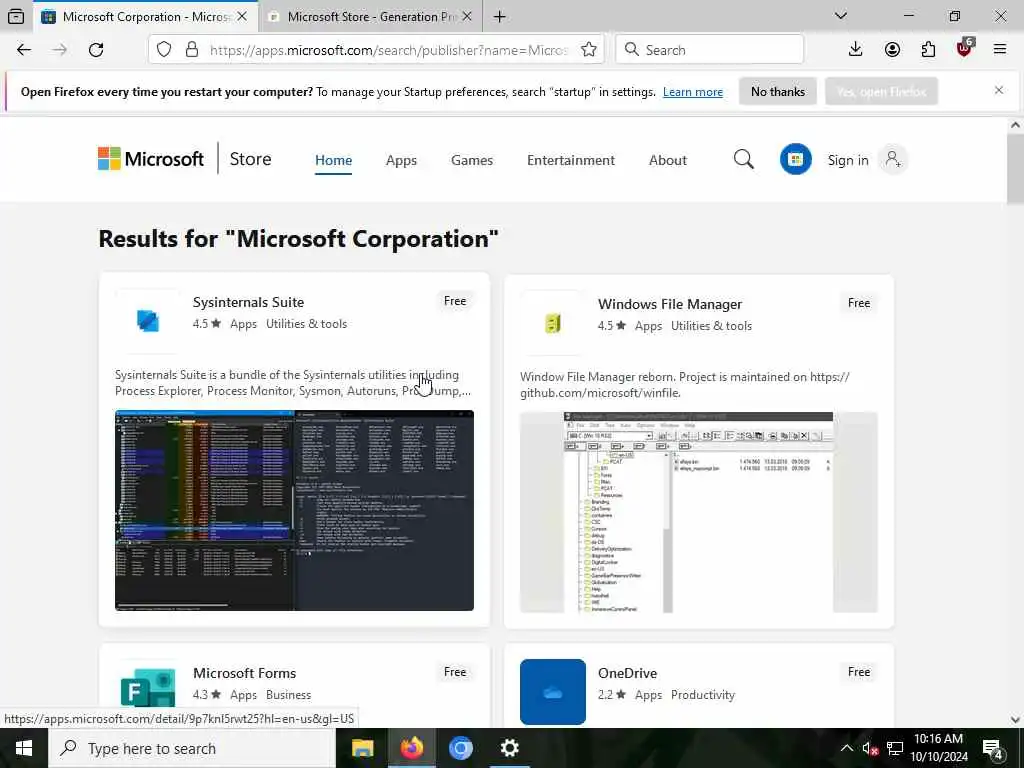This screenshot has height=768, width=1024.
Task: Click the Windows File Manager screenshot
Action: 698,512
